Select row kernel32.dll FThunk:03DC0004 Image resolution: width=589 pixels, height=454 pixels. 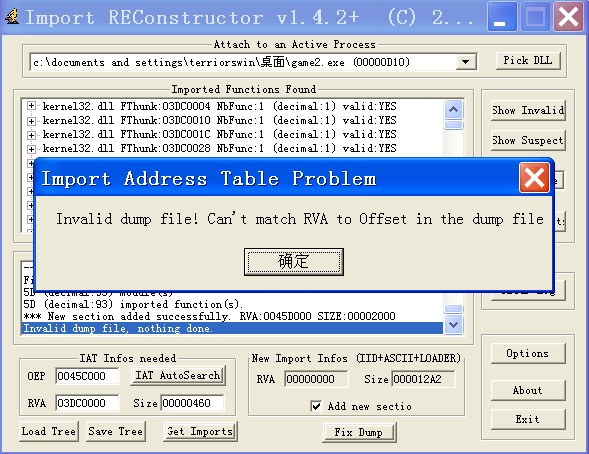click(219, 106)
